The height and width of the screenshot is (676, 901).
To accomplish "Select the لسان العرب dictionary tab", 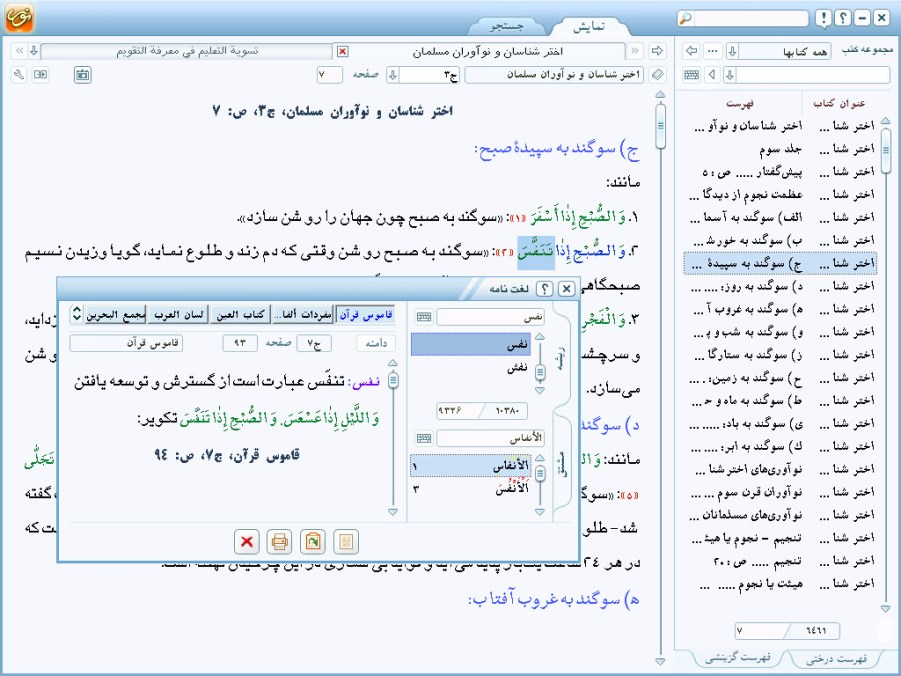I will pos(179,314).
